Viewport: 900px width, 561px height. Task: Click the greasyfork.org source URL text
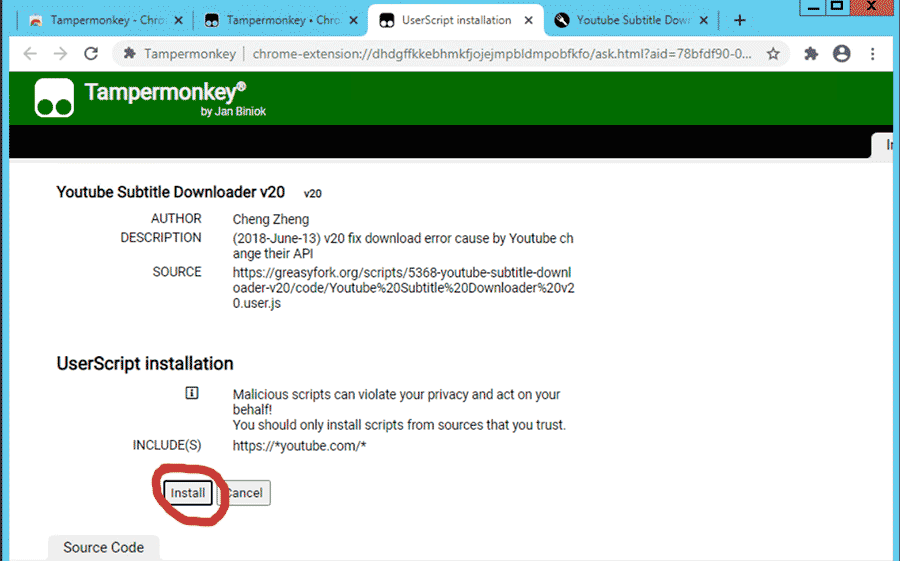(403, 288)
